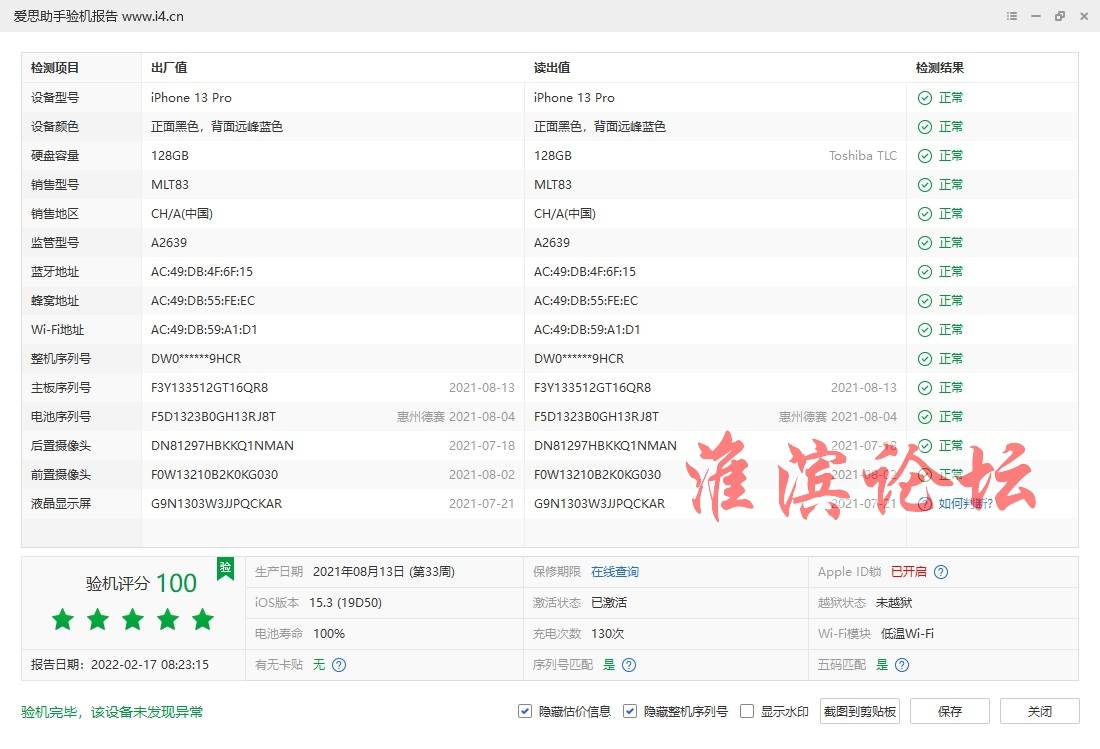
Task: Click the check icon in 设备型号 row
Action: (925, 97)
